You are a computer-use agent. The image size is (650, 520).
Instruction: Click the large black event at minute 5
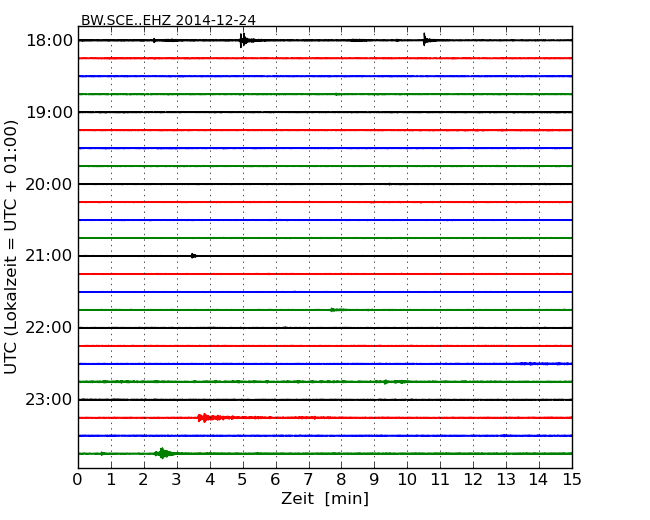pos(243,40)
